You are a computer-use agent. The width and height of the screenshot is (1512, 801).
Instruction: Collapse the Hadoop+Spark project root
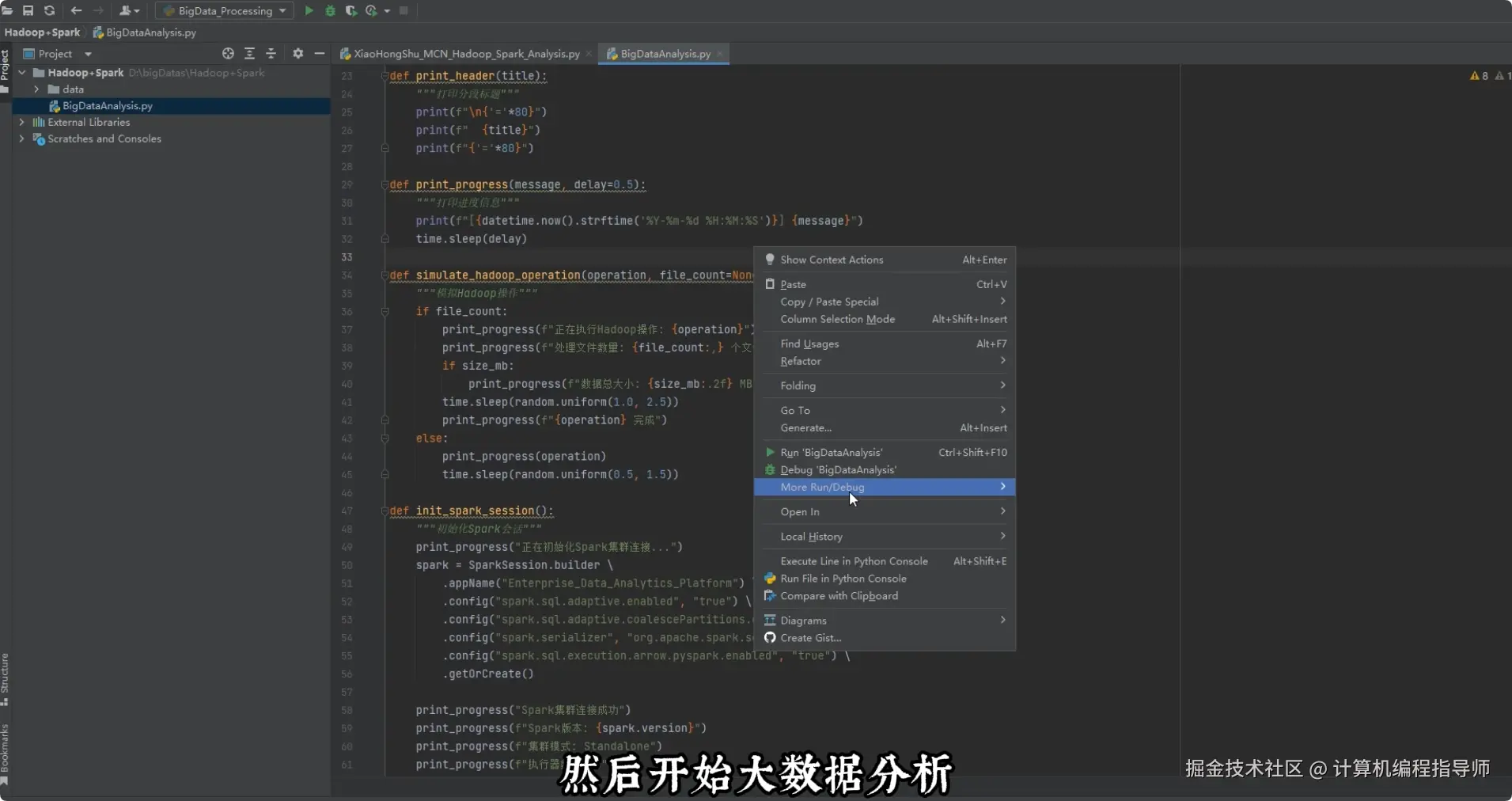coord(22,73)
